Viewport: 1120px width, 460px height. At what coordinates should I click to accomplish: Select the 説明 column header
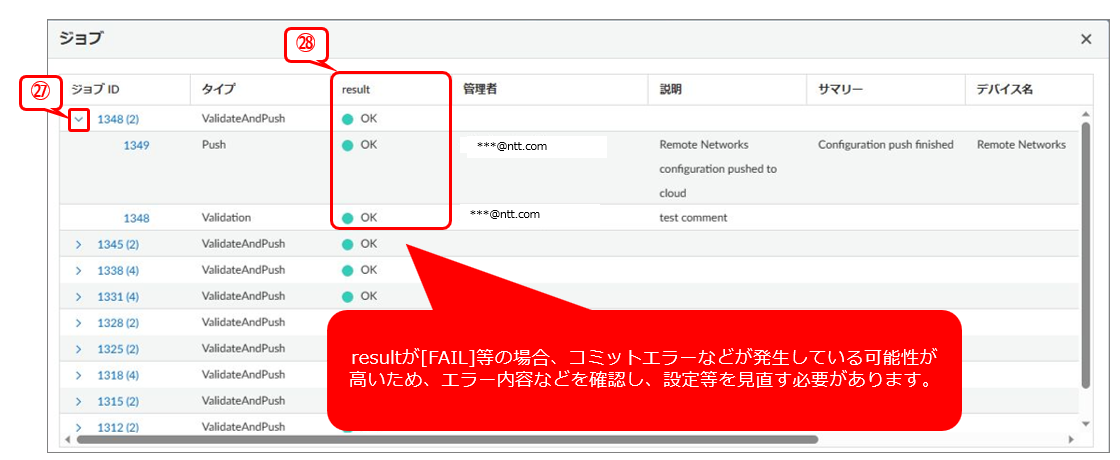click(670, 89)
